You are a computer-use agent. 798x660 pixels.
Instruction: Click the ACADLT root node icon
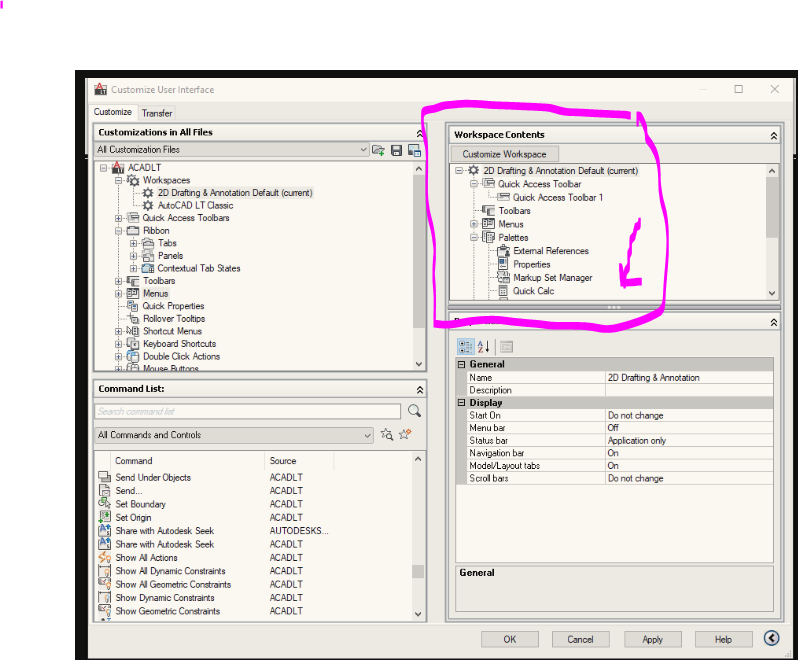click(x=118, y=167)
